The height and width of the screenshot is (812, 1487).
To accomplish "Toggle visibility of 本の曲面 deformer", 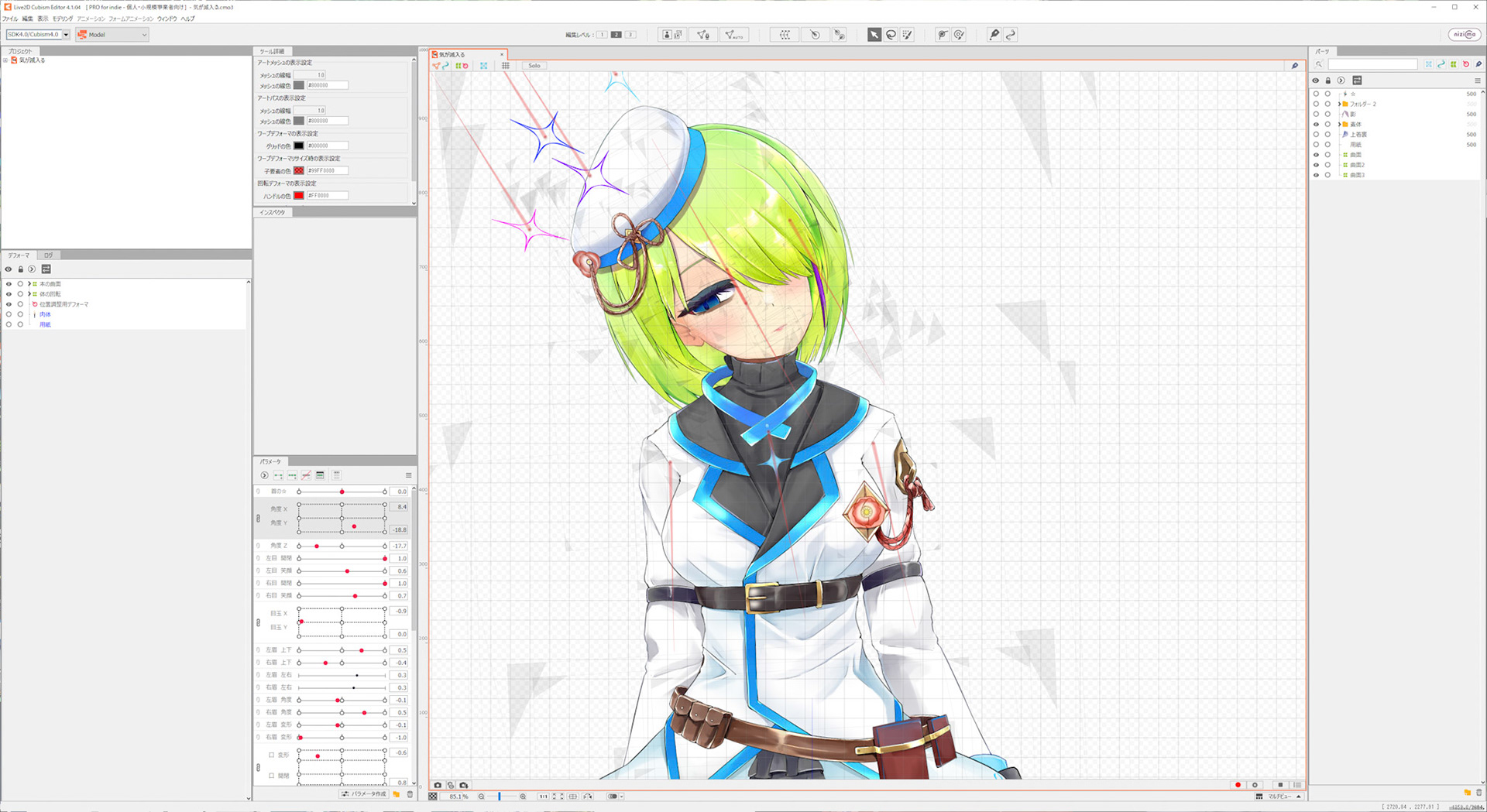I will (9, 284).
